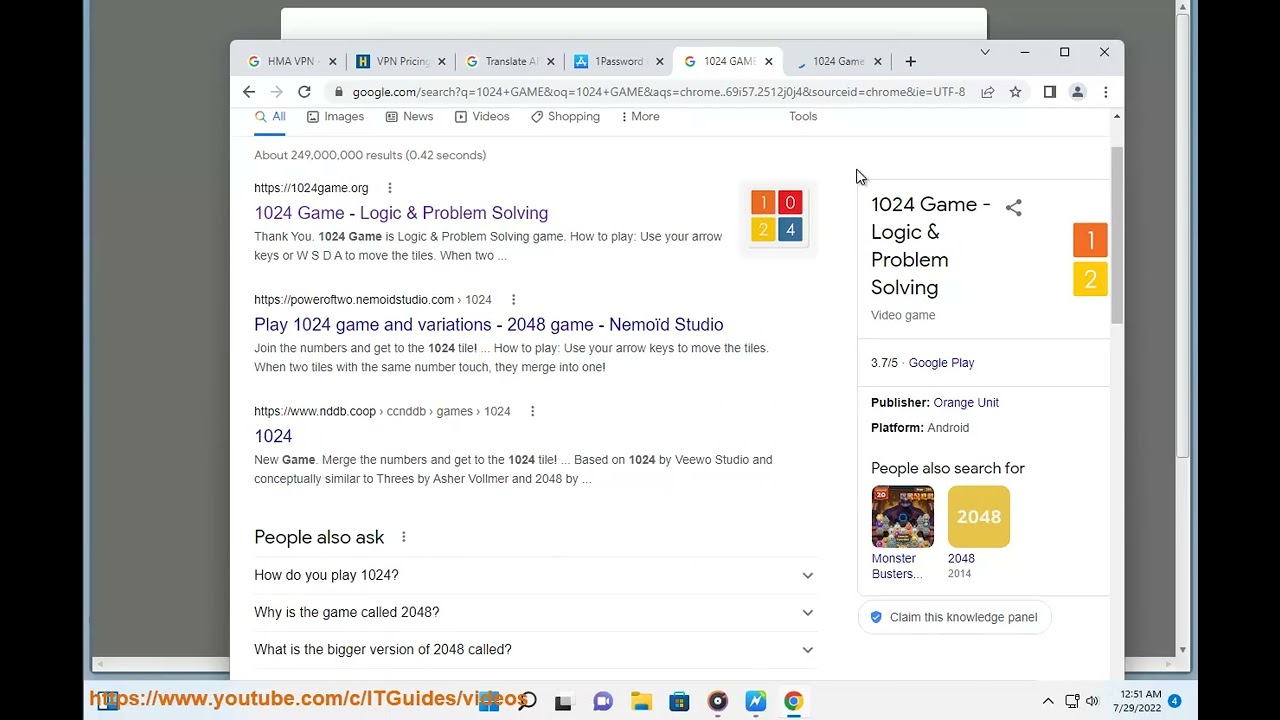Show hidden system tray icons
The height and width of the screenshot is (720, 1280).
pyautogui.click(x=1048, y=701)
